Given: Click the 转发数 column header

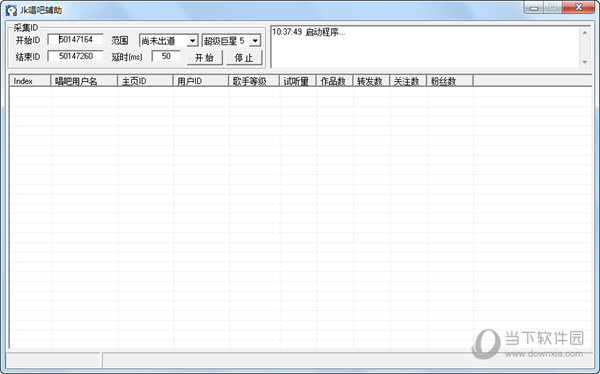Looking at the screenshot, I should point(371,81).
